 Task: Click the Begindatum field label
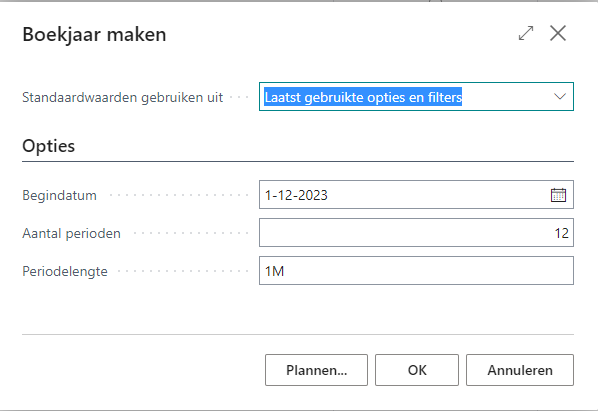(59, 195)
